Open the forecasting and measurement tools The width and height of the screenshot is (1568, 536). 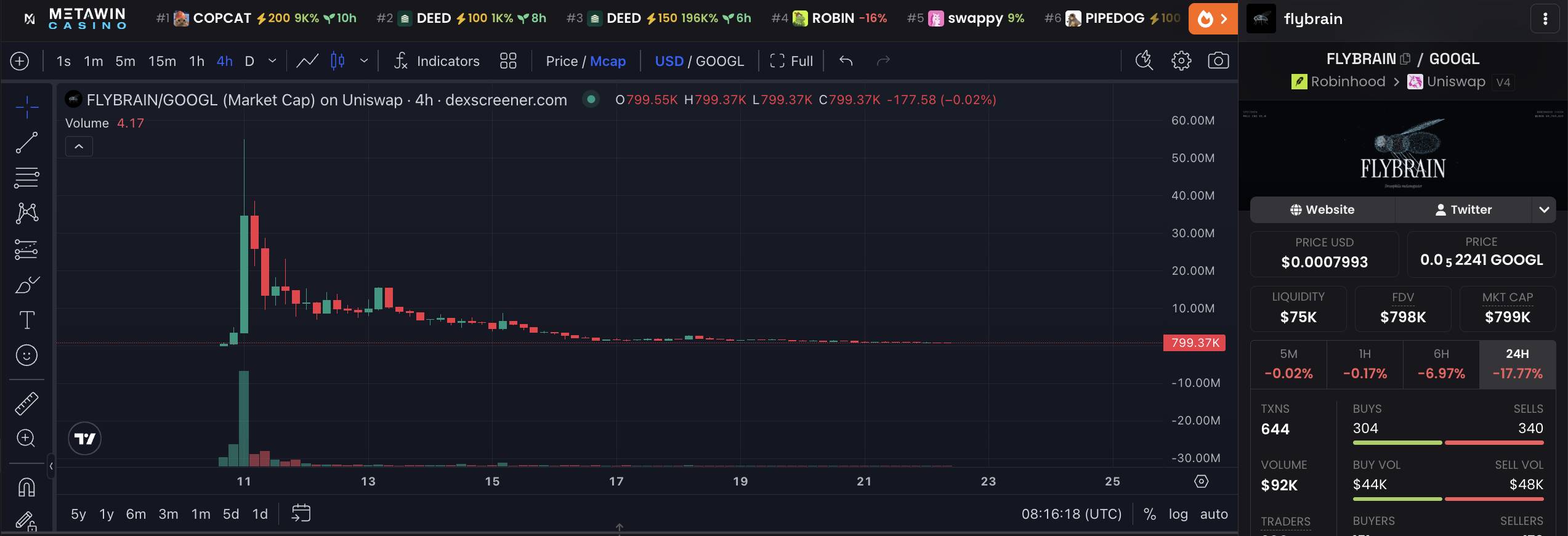[x=26, y=249]
